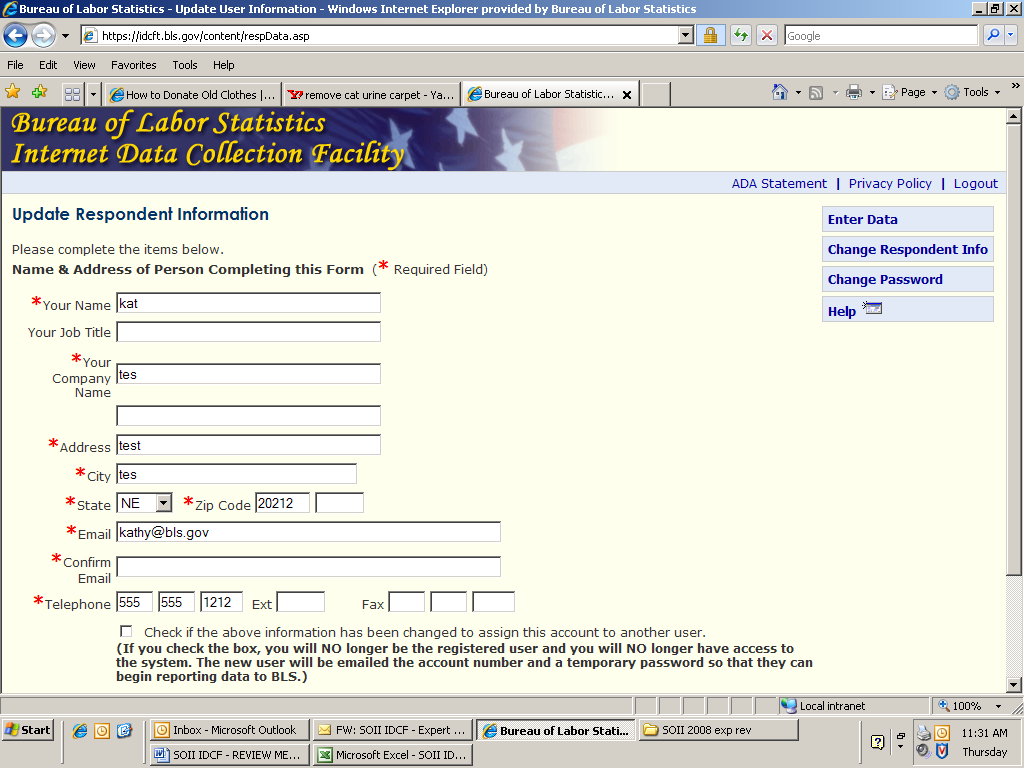Click the ADA Statement link
The image size is (1024, 768).
point(779,184)
